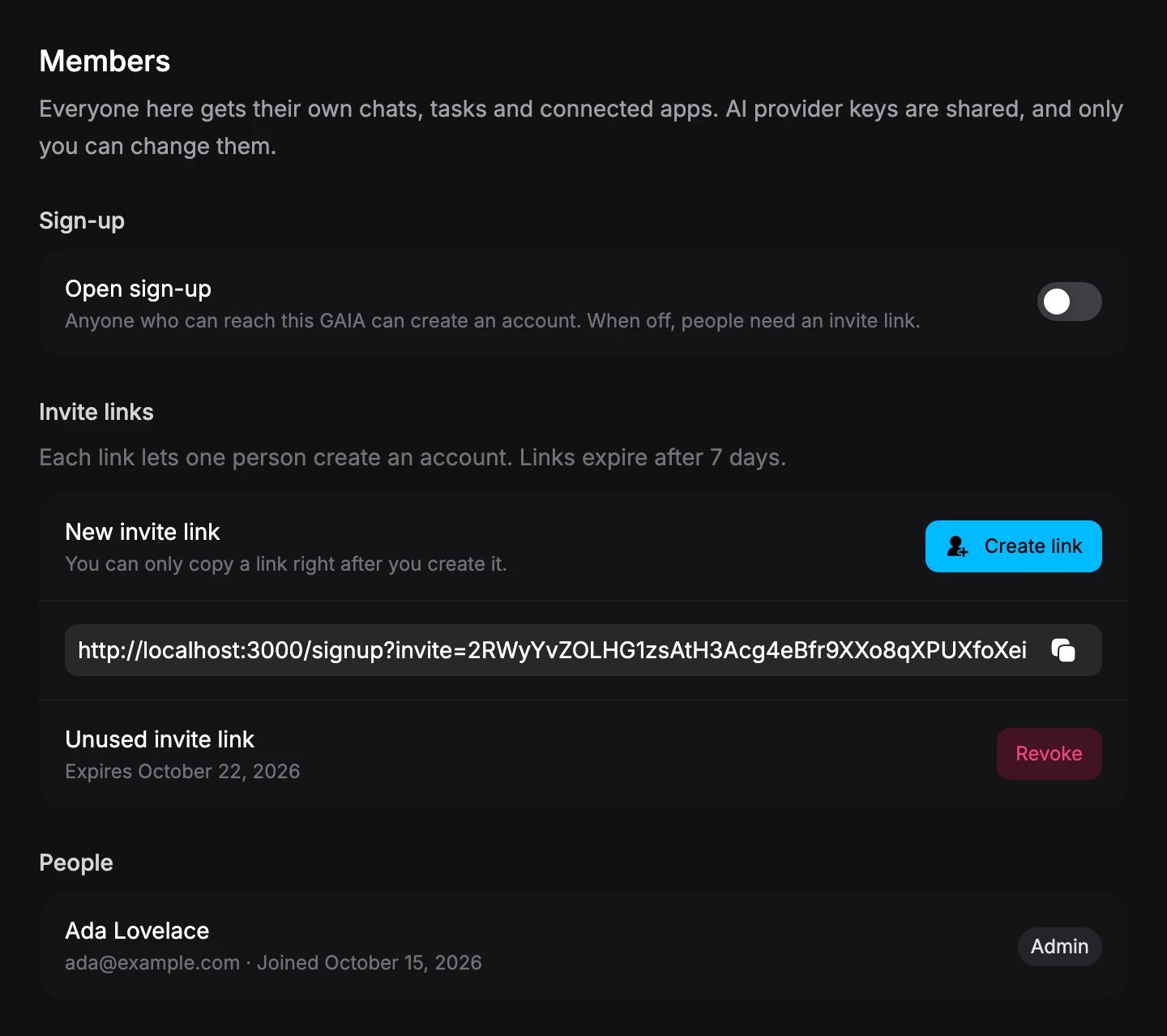The image size is (1167, 1036).
Task: Click the Members heading
Action: coord(105,62)
